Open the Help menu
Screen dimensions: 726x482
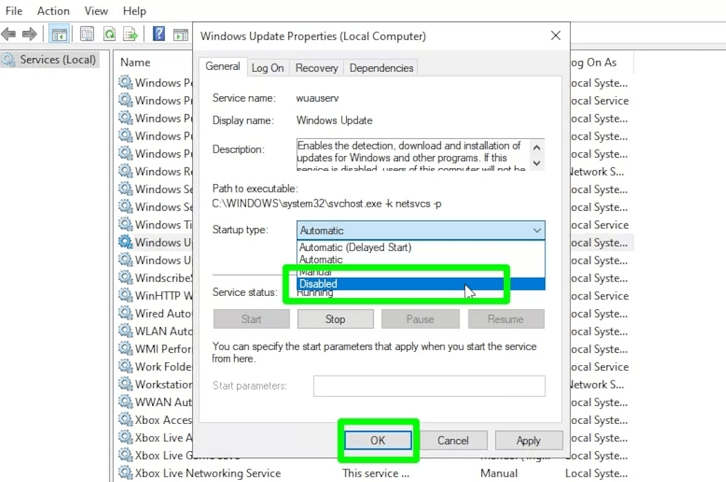click(134, 11)
